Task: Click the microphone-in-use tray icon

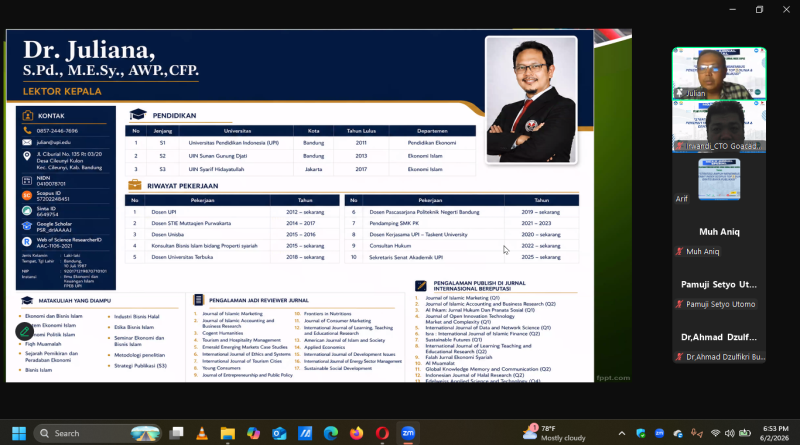Action: pos(696,433)
